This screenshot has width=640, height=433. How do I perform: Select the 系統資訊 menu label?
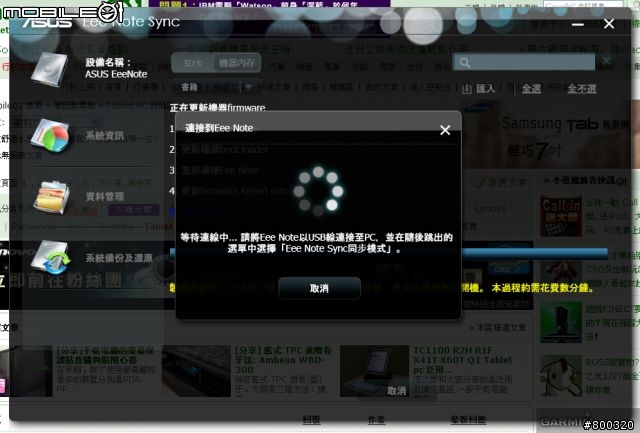click(x=104, y=136)
